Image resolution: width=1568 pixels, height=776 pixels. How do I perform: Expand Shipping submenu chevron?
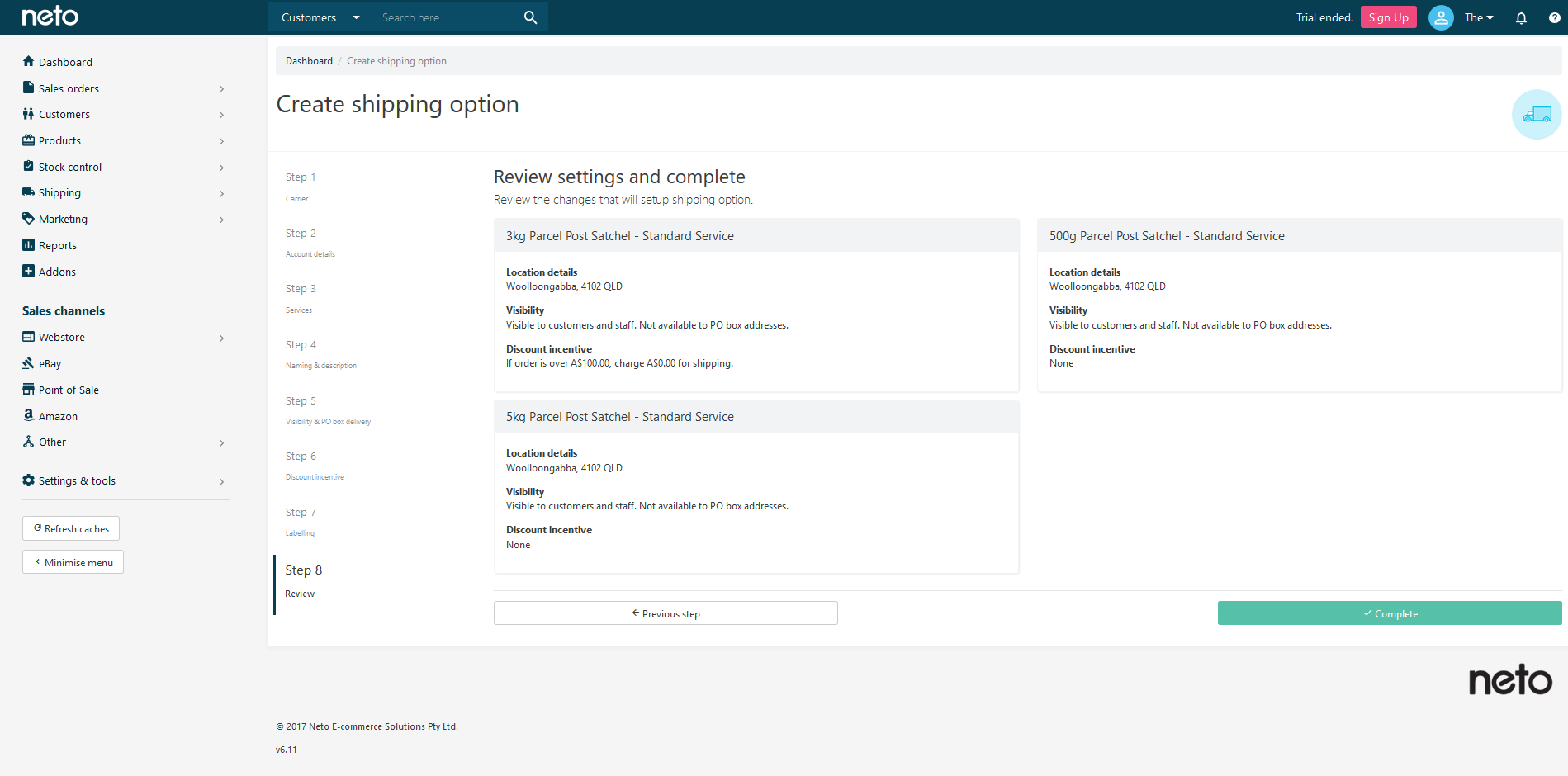click(x=221, y=193)
